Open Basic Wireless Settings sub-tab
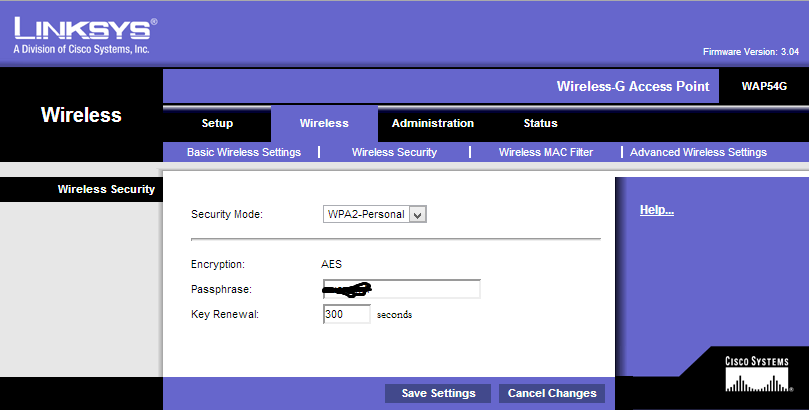Image resolution: width=809 pixels, height=411 pixels. [x=244, y=152]
